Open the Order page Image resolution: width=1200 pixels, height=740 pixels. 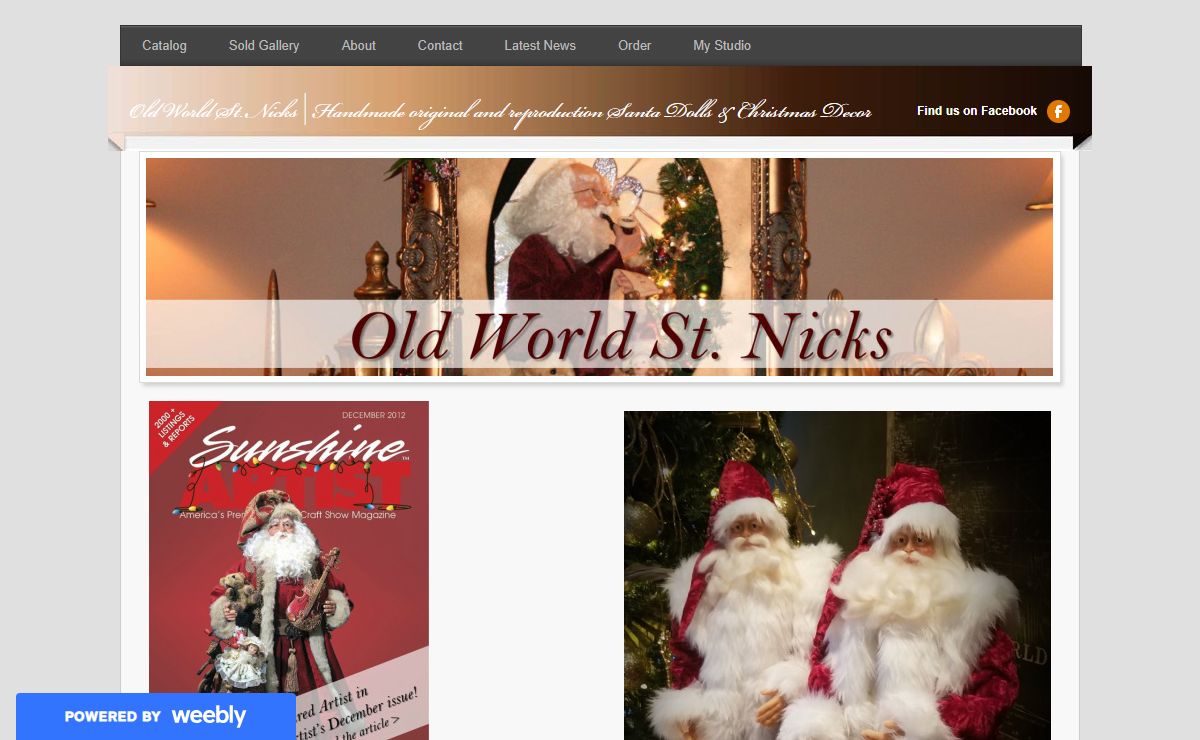click(634, 46)
